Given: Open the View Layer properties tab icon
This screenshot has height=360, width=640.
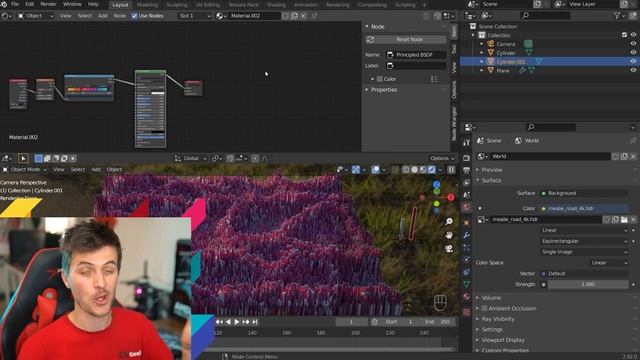Looking at the screenshot, I should [467, 182].
